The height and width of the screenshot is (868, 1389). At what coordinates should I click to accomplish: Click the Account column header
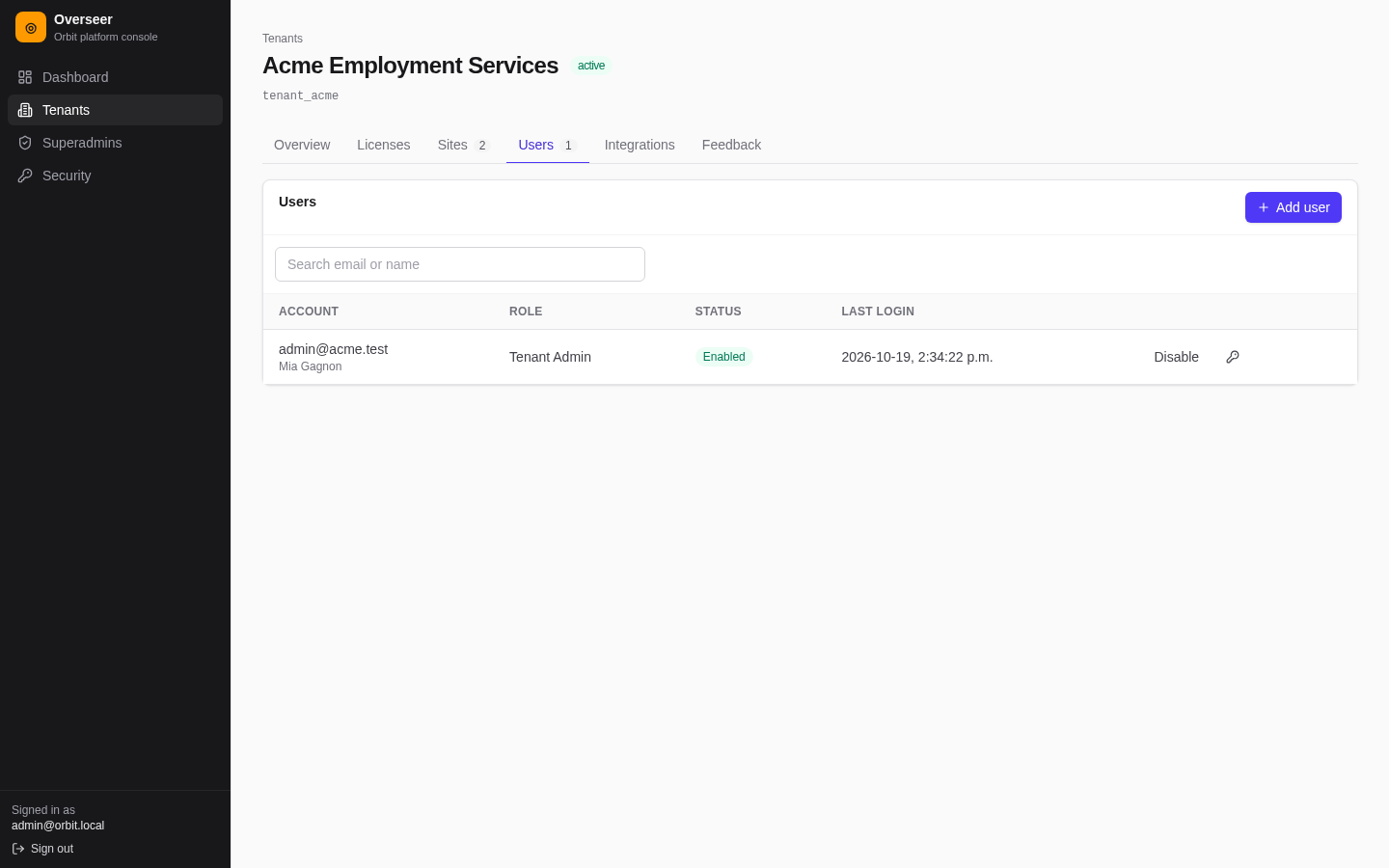pyautogui.click(x=309, y=312)
